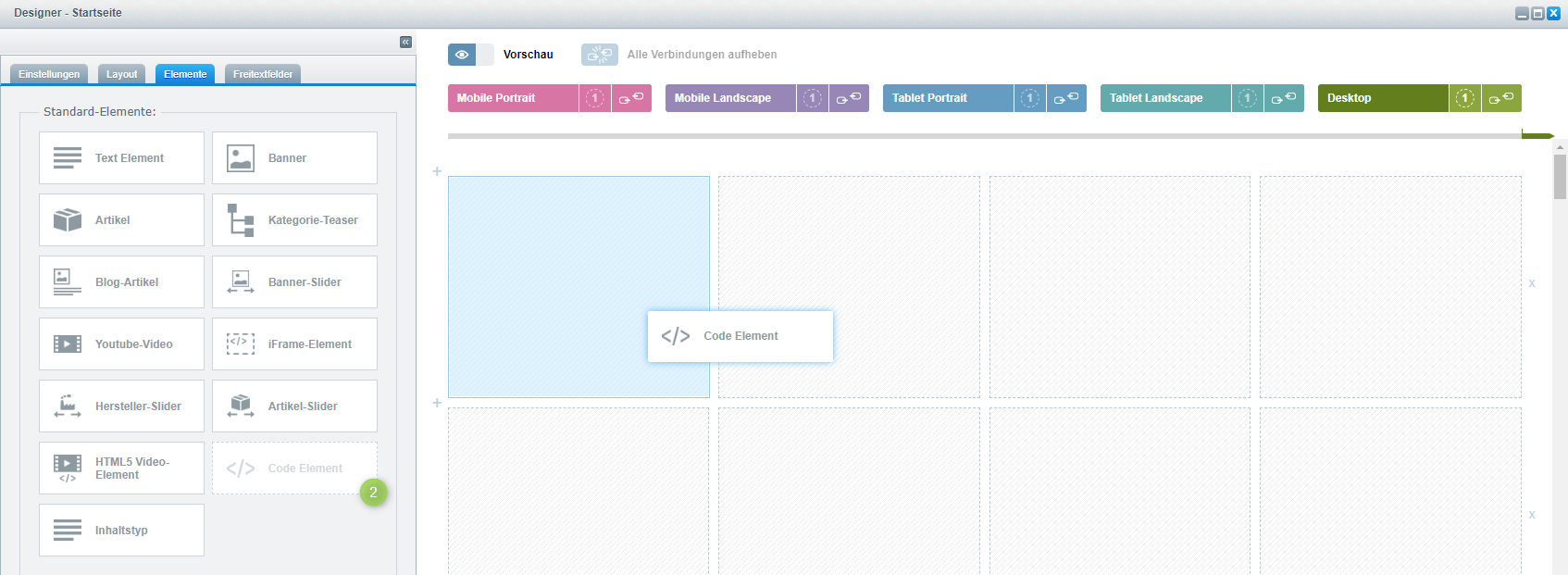Screen dimensions: 1568x575
Task: Click the Artikel-Slider icon
Action: click(241, 406)
